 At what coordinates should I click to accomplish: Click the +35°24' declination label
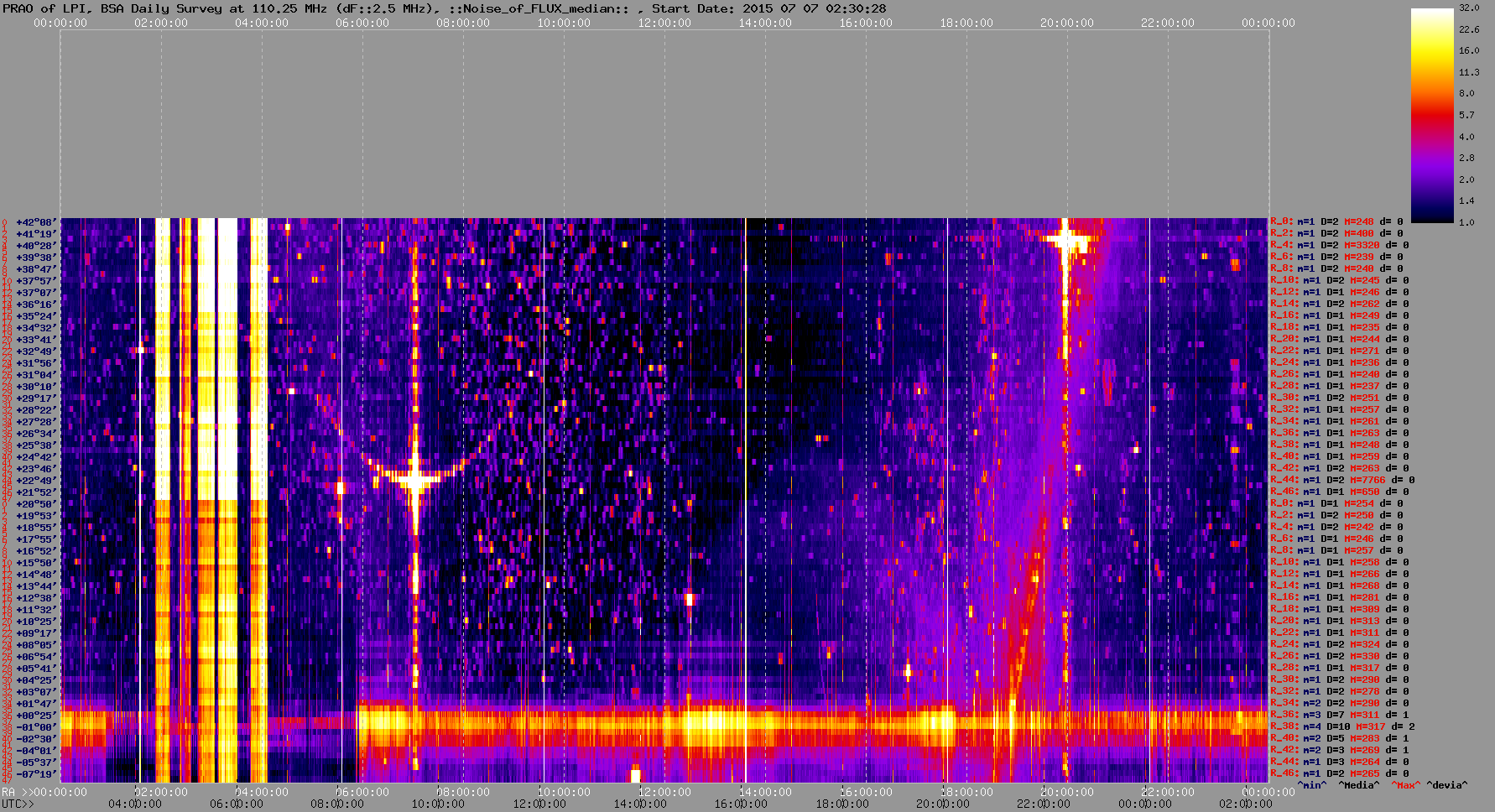pyautogui.click(x=36, y=316)
